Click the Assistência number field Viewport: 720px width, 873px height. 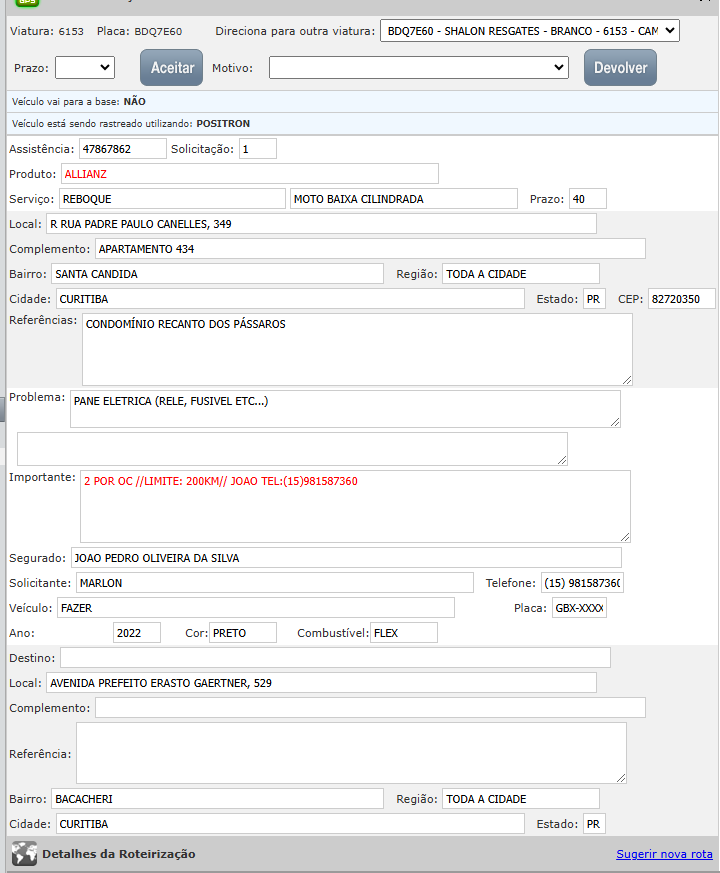coord(122,149)
